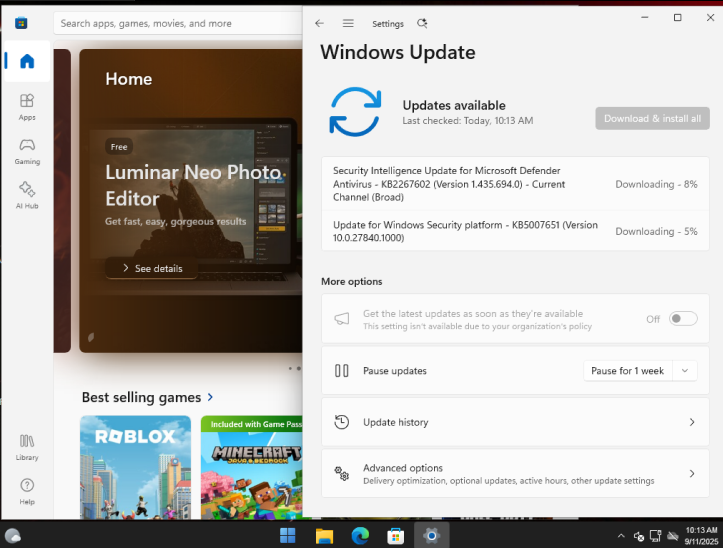Open Gaming section in Microsoft Store
The height and width of the screenshot is (548, 723).
coord(27,151)
